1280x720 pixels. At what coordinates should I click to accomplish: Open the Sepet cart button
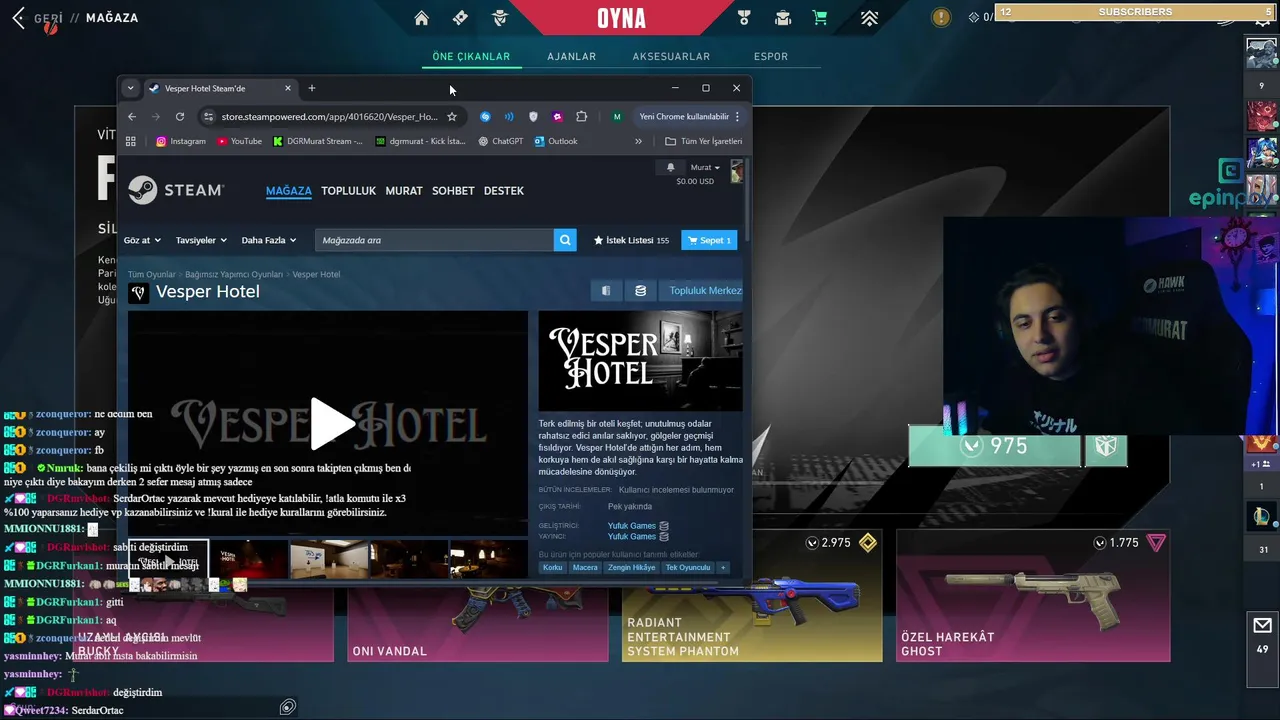point(709,240)
